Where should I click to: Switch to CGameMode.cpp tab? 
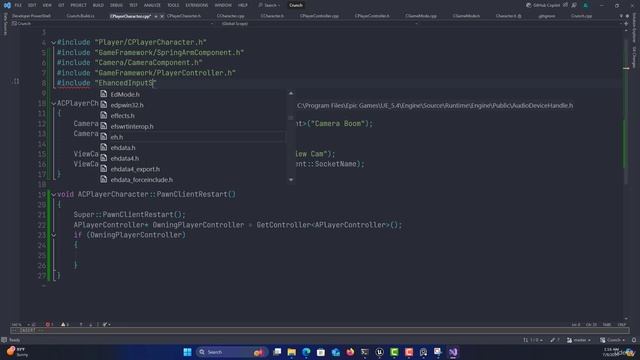421,16
